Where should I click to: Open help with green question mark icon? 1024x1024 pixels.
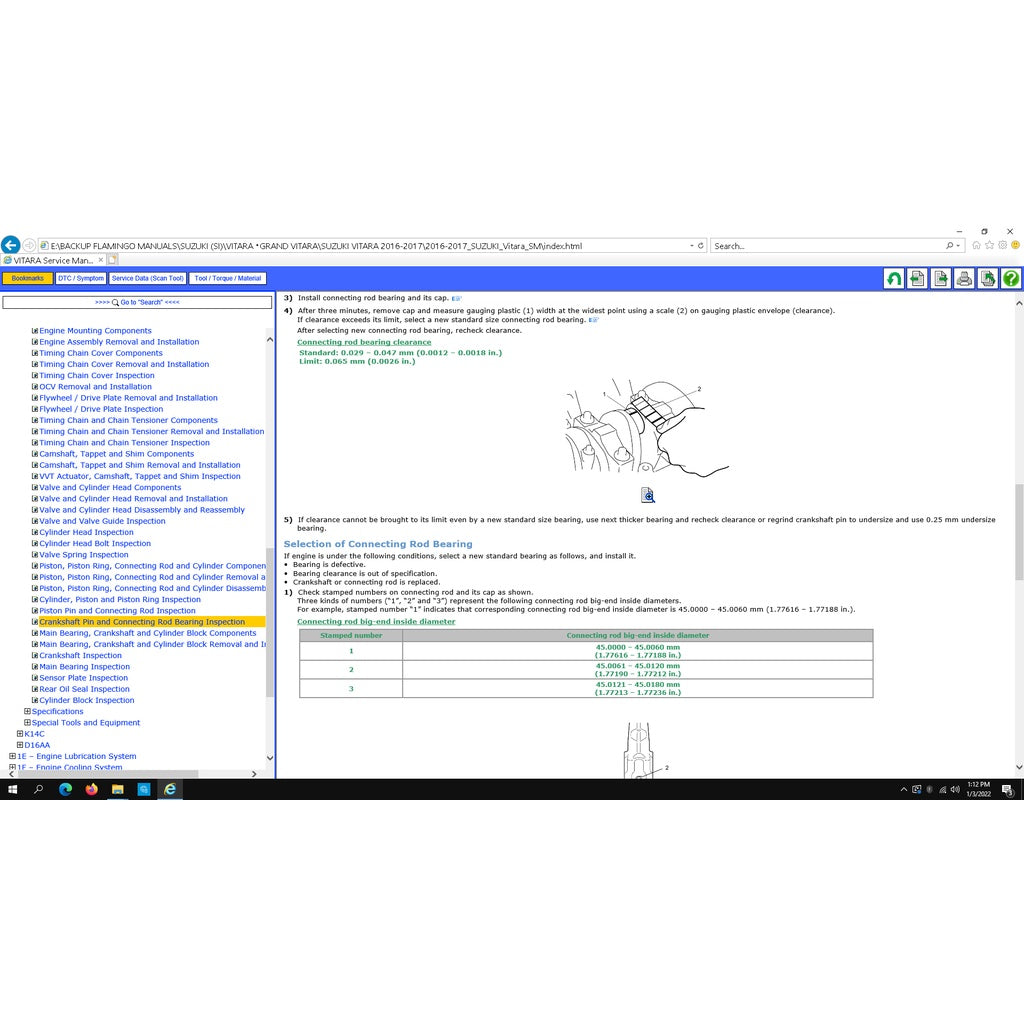pos(1011,279)
